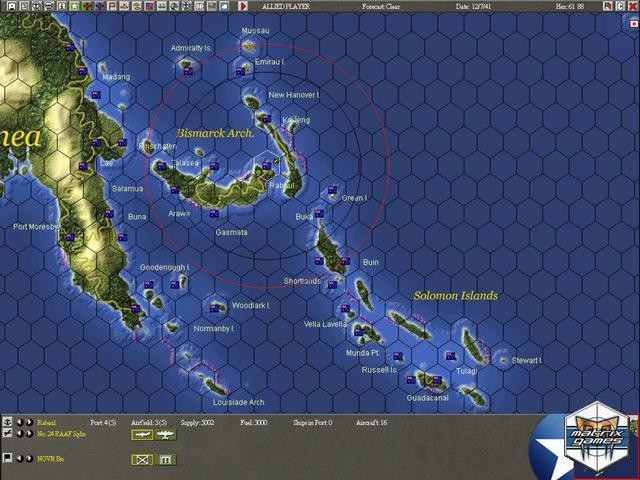Click the flag at Green I.
The width and height of the screenshot is (640, 480).
332,190
